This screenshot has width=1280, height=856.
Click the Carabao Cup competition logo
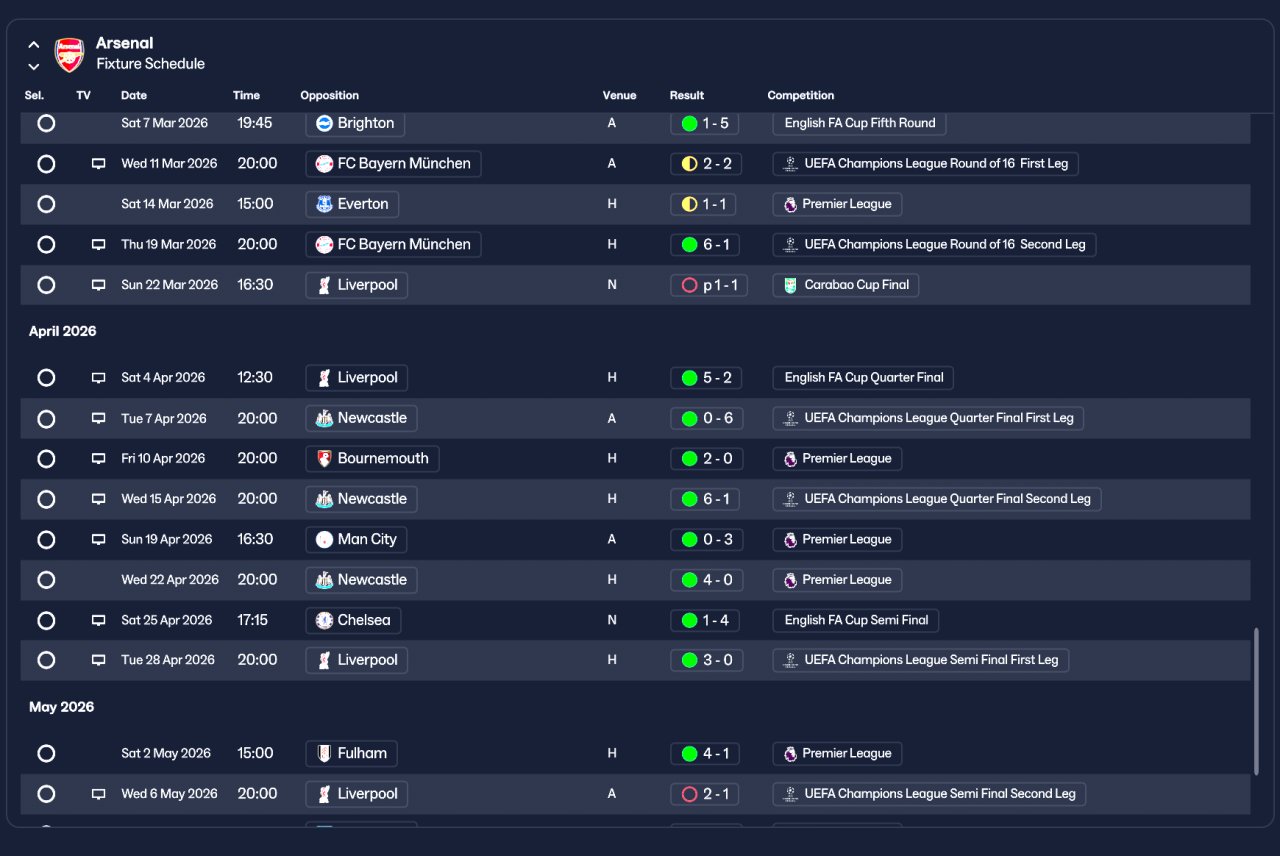pos(791,285)
